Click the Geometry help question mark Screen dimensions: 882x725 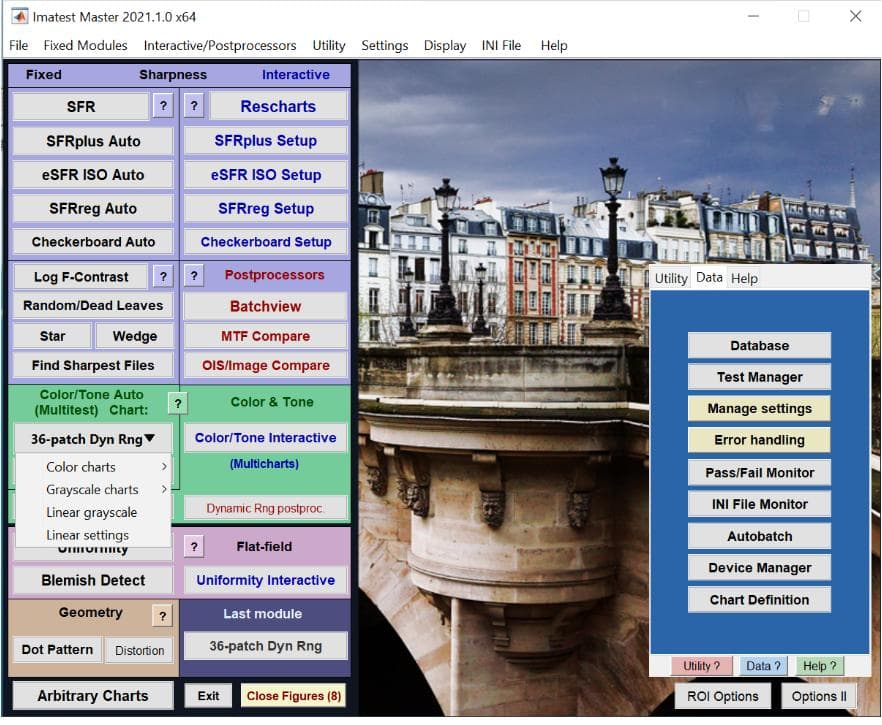(163, 616)
